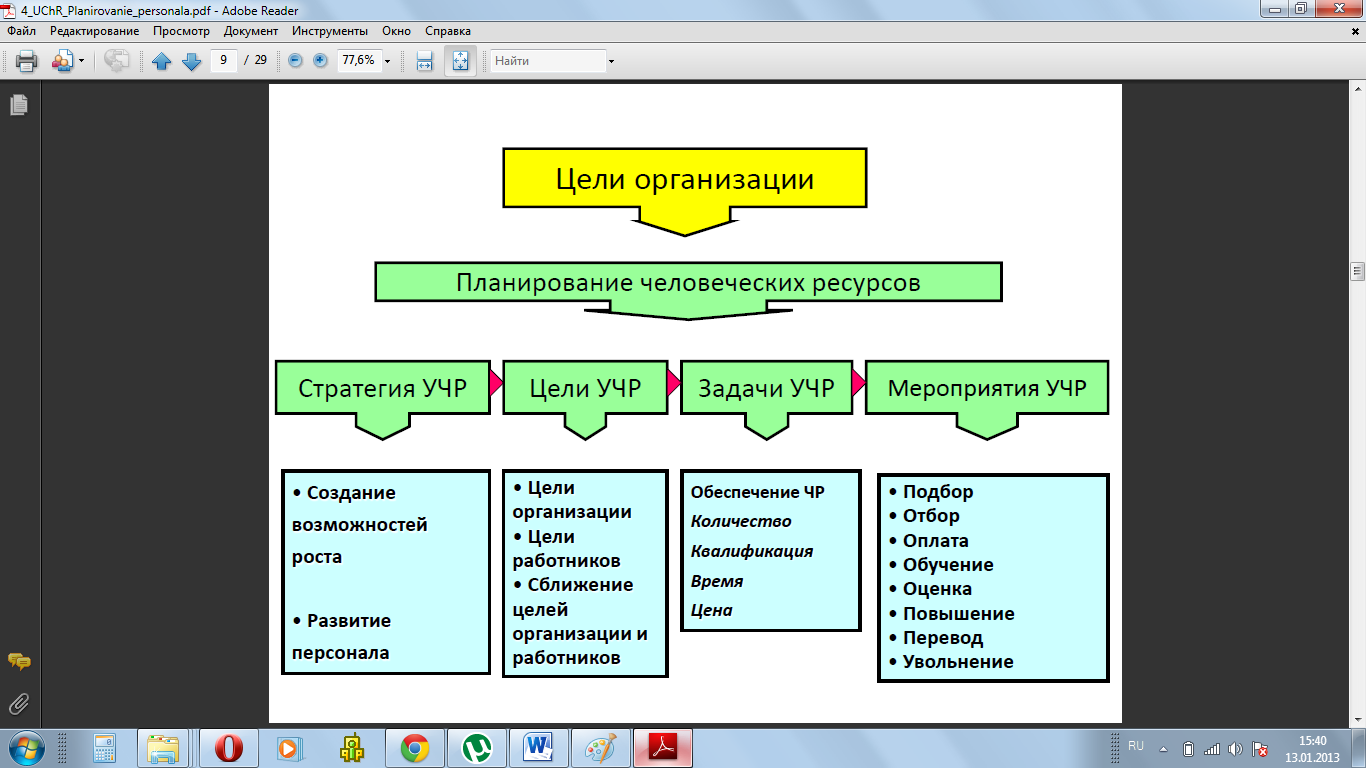The width and height of the screenshot is (1366, 768).
Task: Open the Документ menu
Action: coord(251,31)
